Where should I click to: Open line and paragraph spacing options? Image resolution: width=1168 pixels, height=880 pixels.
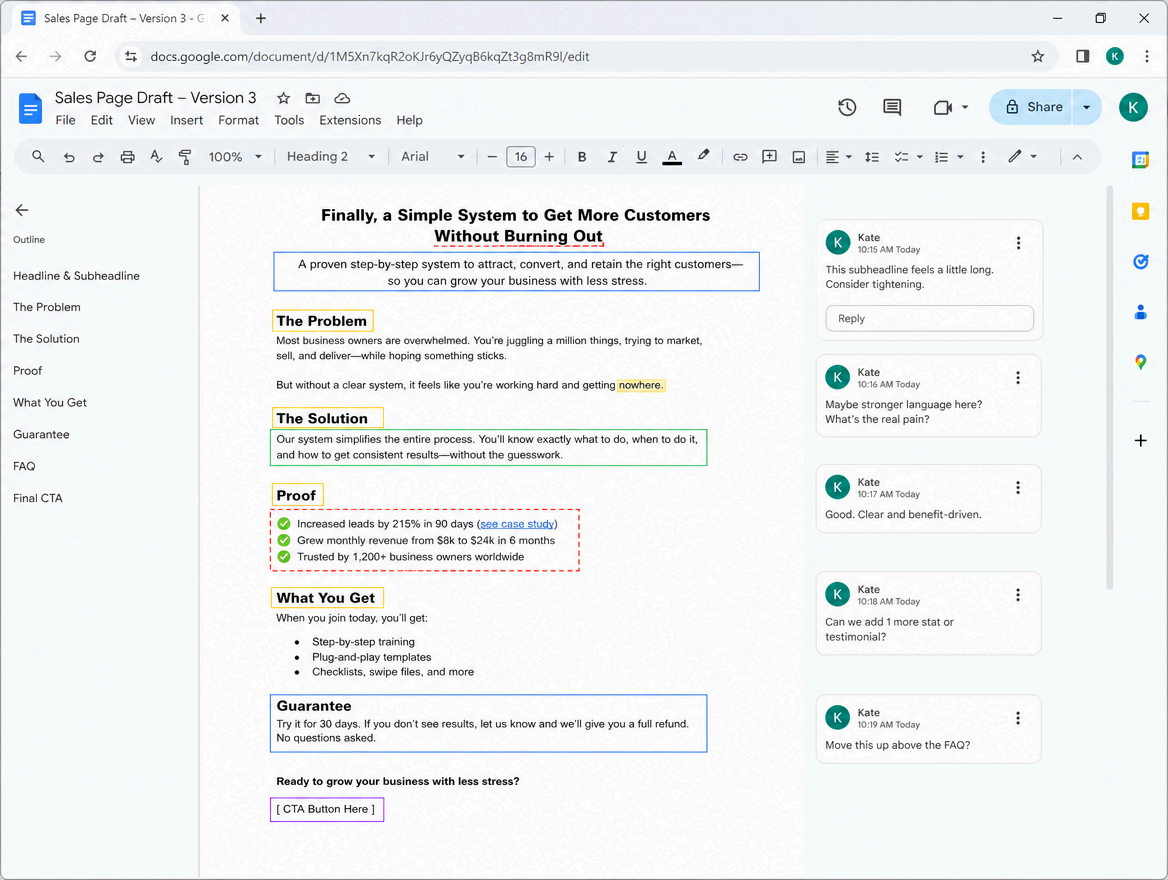(872, 156)
